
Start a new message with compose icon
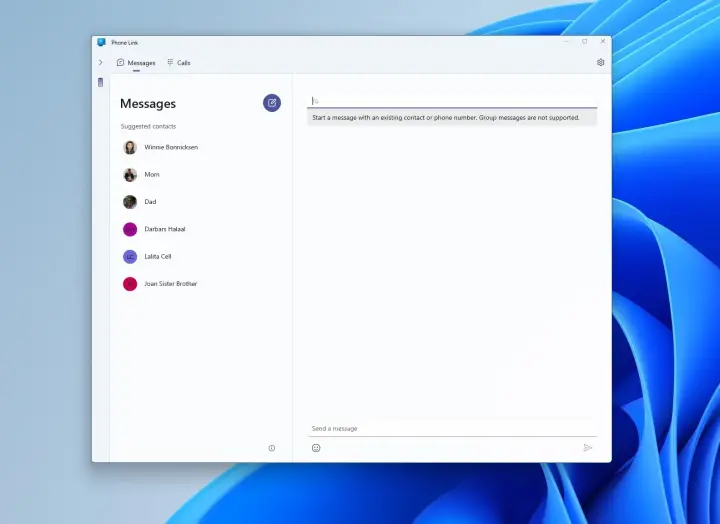click(x=272, y=103)
